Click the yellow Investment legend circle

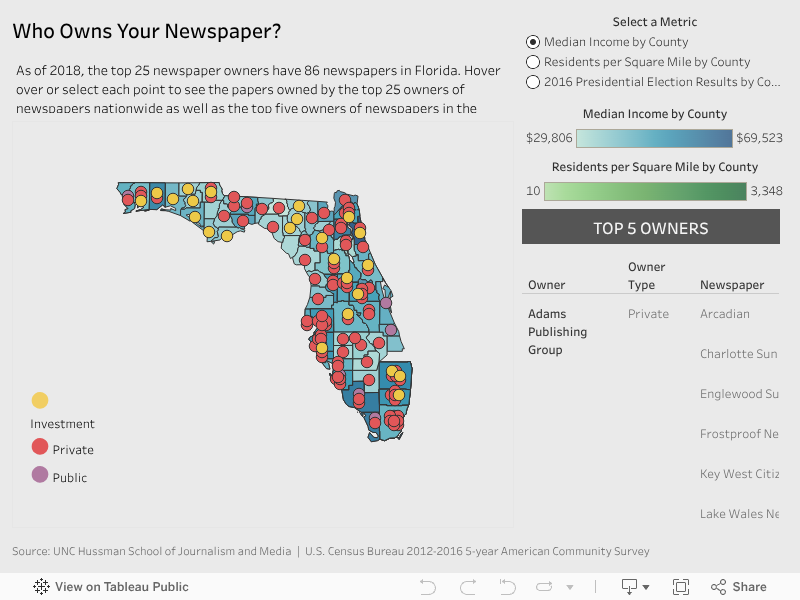click(40, 401)
